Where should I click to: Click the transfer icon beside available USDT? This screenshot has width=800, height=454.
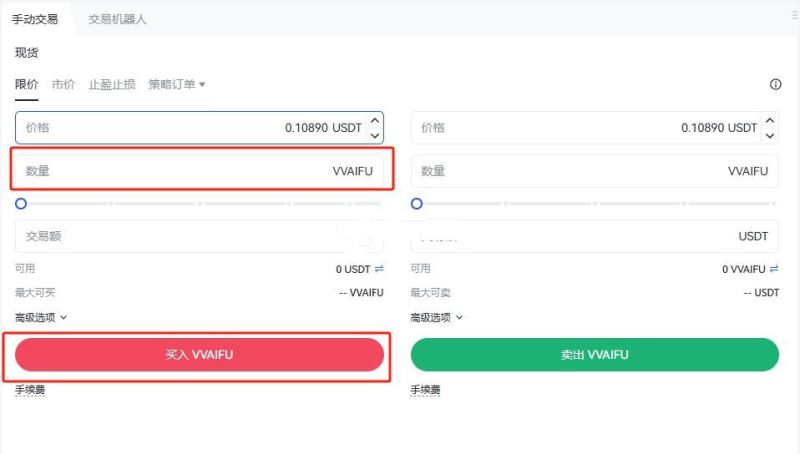point(379,269)
